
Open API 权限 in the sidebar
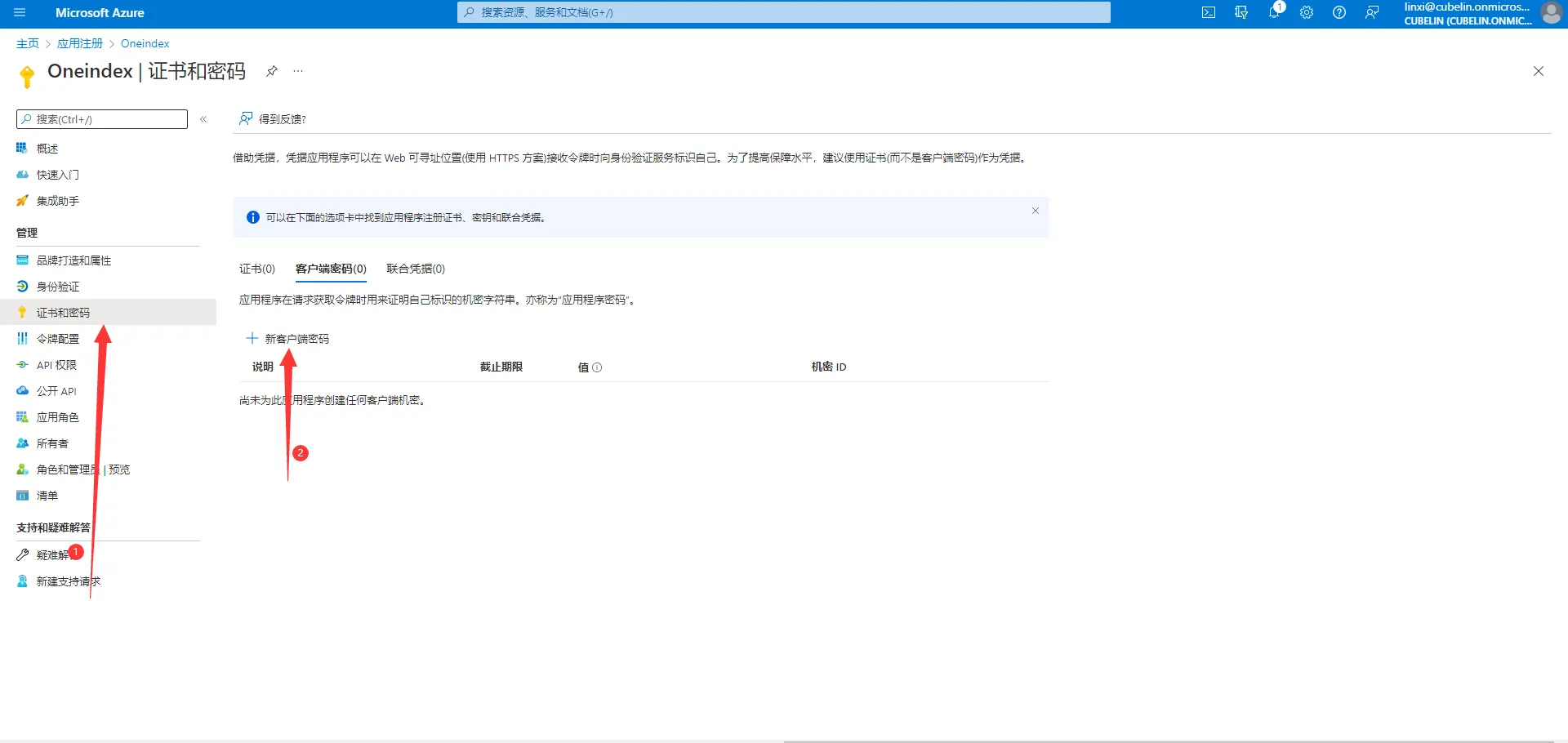(56, 364)
